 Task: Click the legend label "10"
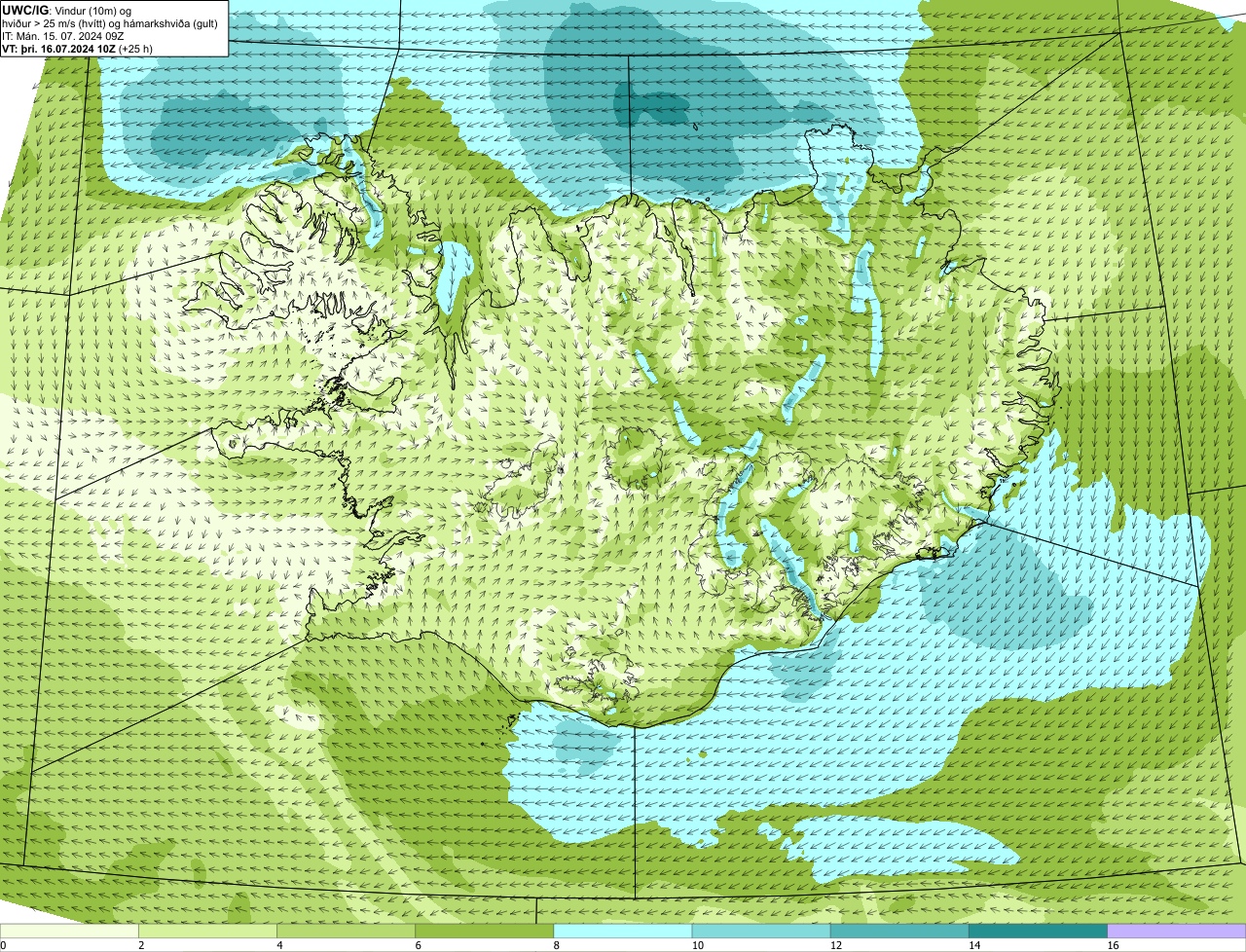[x=697, y=945]
